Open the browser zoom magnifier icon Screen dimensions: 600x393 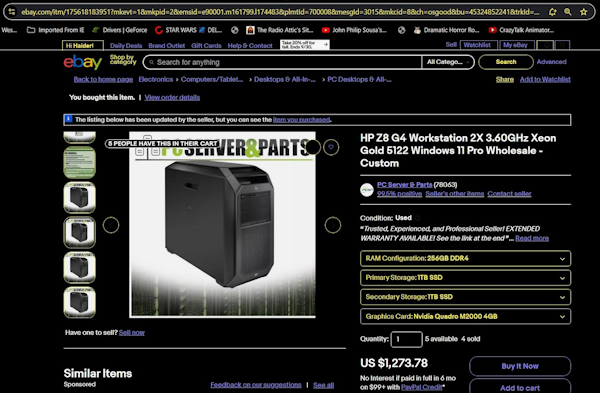(x=568, y=12)
